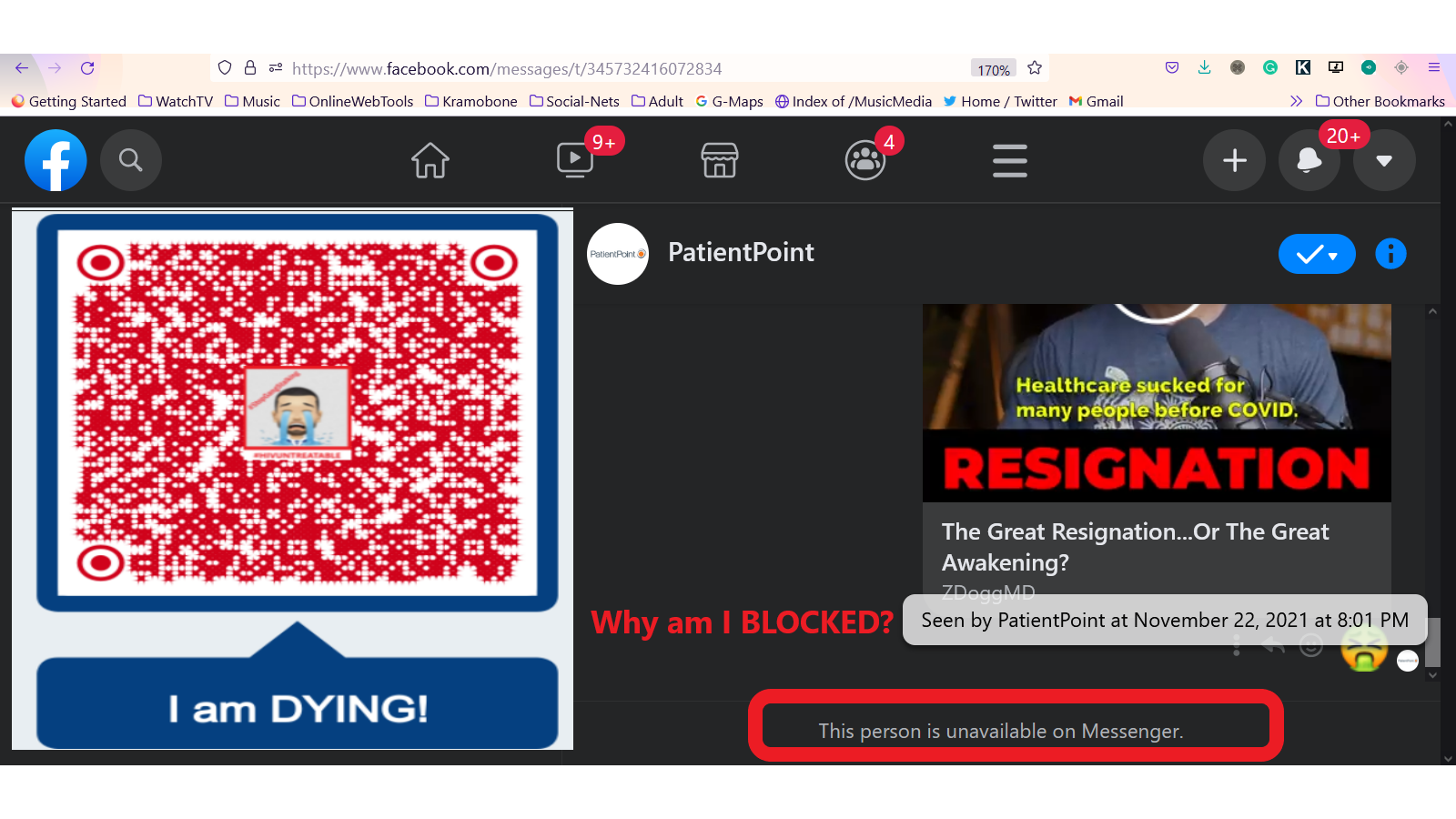Open the Groups icon with badge 4
The height and width of the screenshot is (819, 1456).
pos(864,160)
